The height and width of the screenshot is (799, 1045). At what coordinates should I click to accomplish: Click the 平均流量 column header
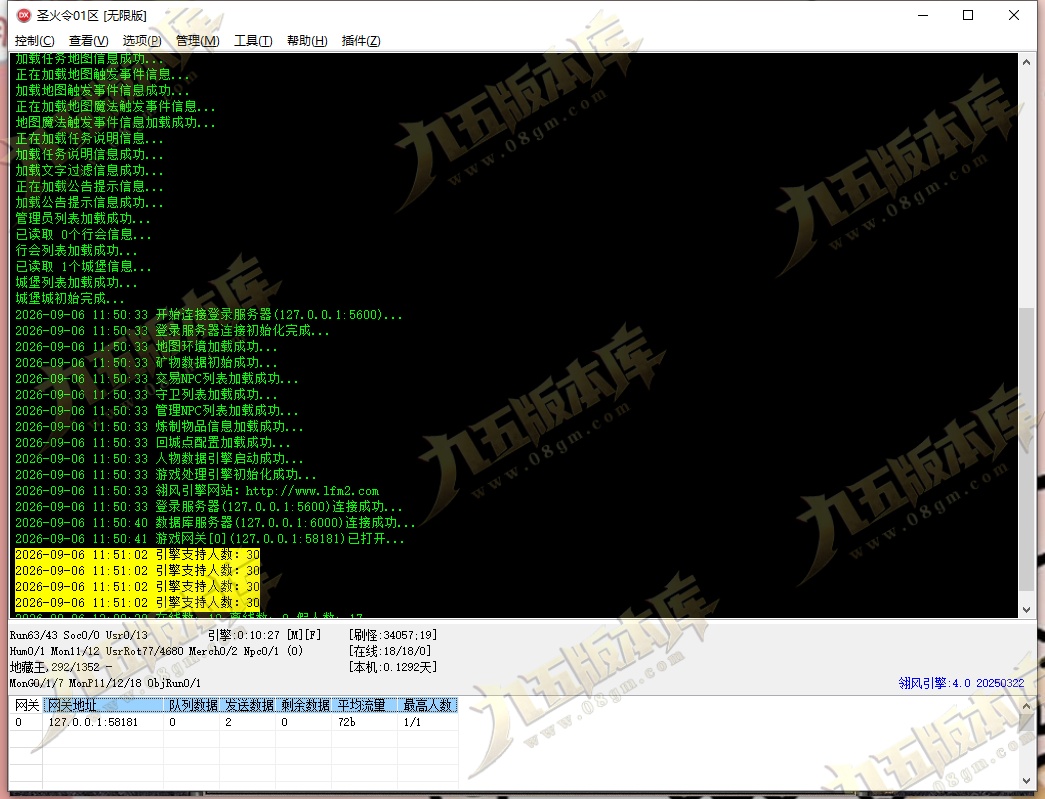point(361,705)
